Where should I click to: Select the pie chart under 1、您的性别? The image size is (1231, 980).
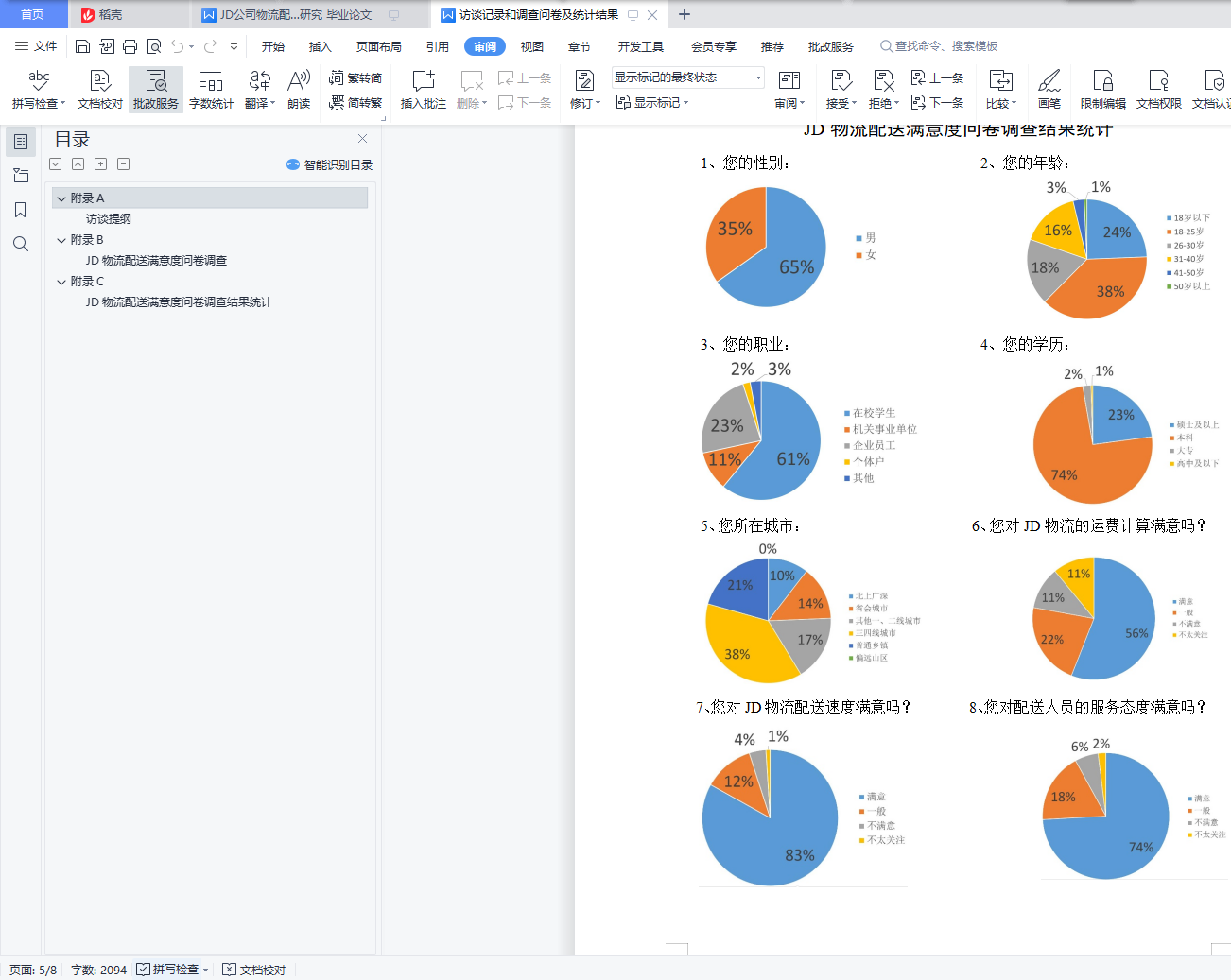coord(766,247)
